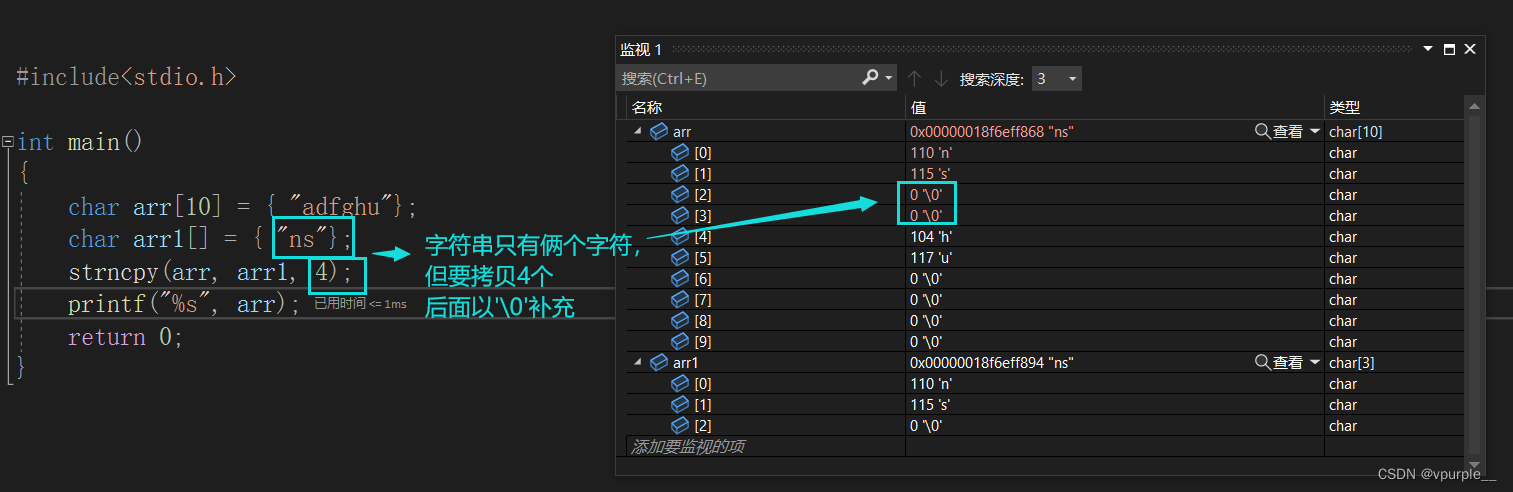Screen dimensions: 1513x492
Task: Focus the 搜索(Ctrl+E) search field
Action: tap(740, 78)
